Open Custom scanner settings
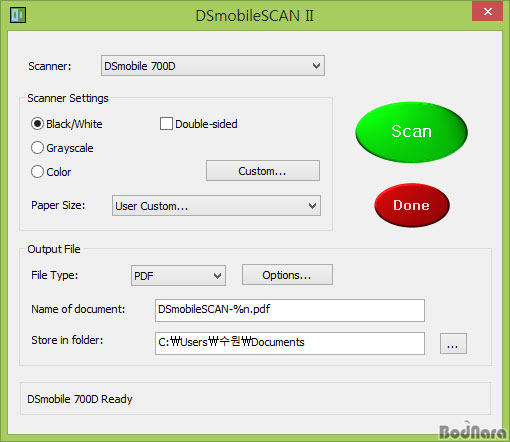510x442 pixels. [263, 171]
